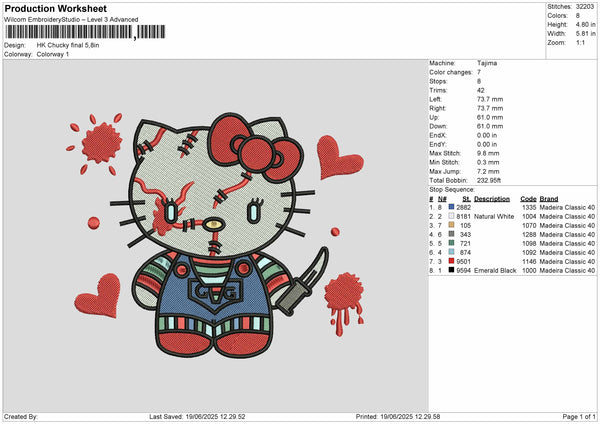
Task: Click thread code 1070
Action: pyautogui.click(x=529, y=225)
